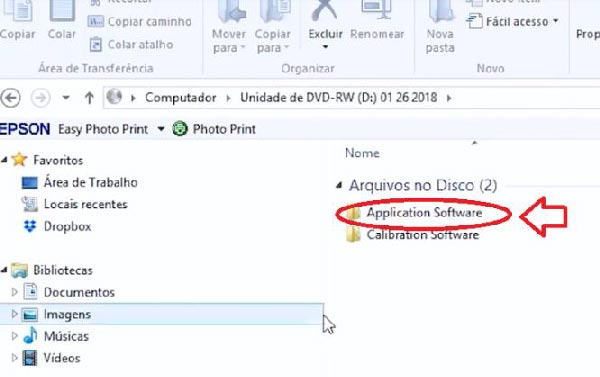Go up one folder level arrow

tap(89, 98)
